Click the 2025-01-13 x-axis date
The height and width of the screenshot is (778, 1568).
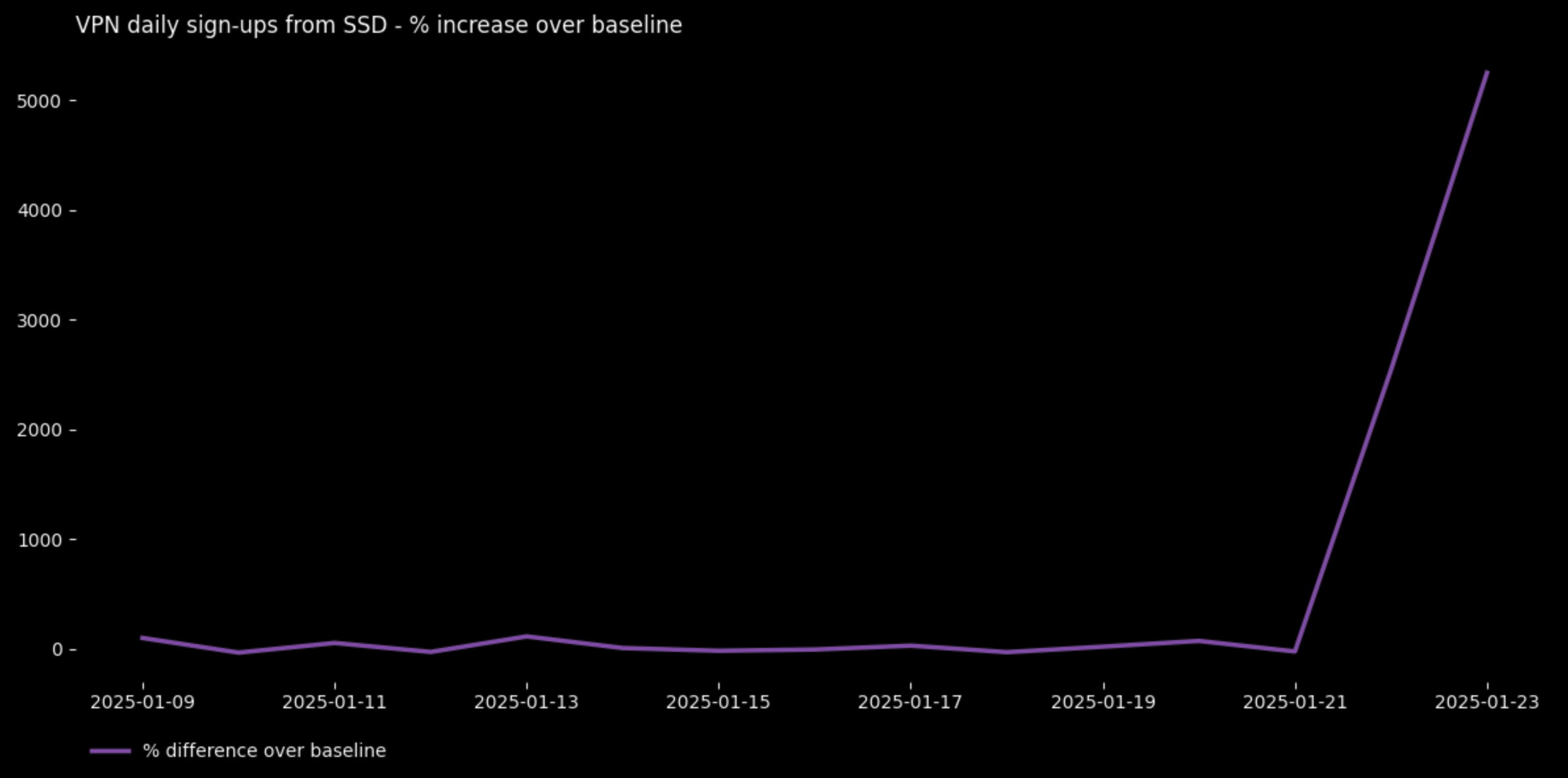coord(526,702)
